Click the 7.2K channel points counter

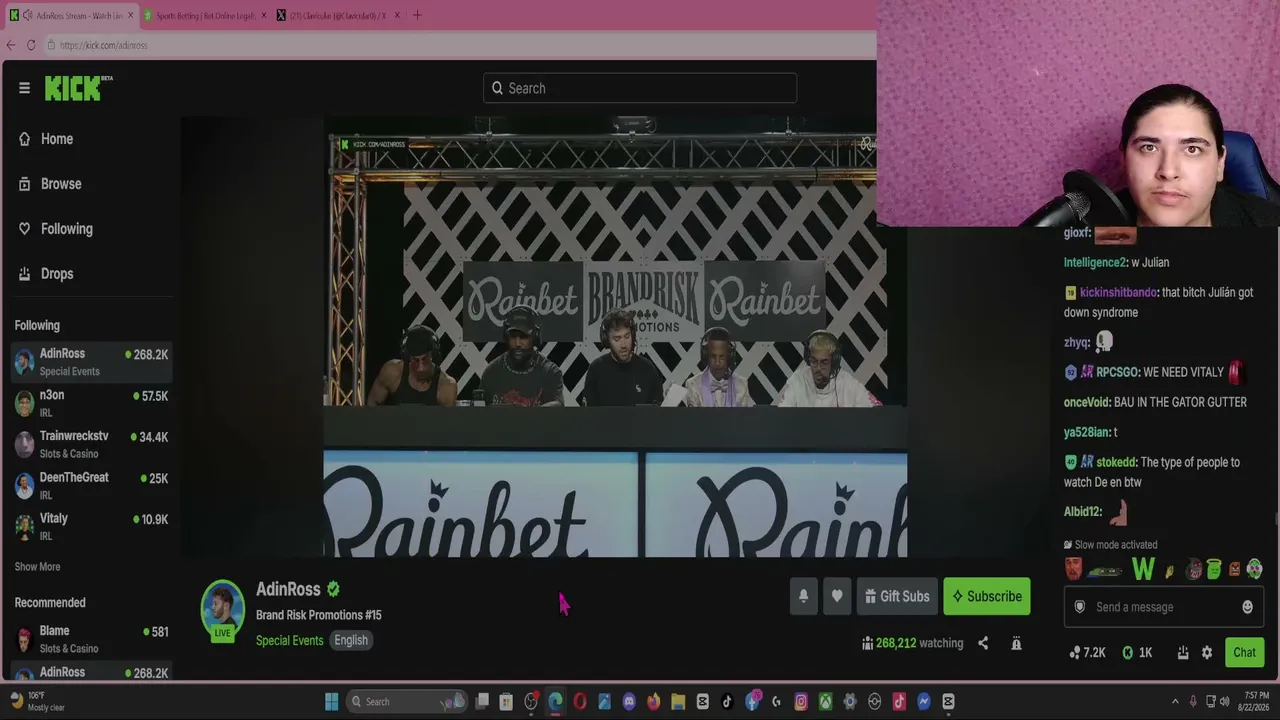pos(1087,652)
